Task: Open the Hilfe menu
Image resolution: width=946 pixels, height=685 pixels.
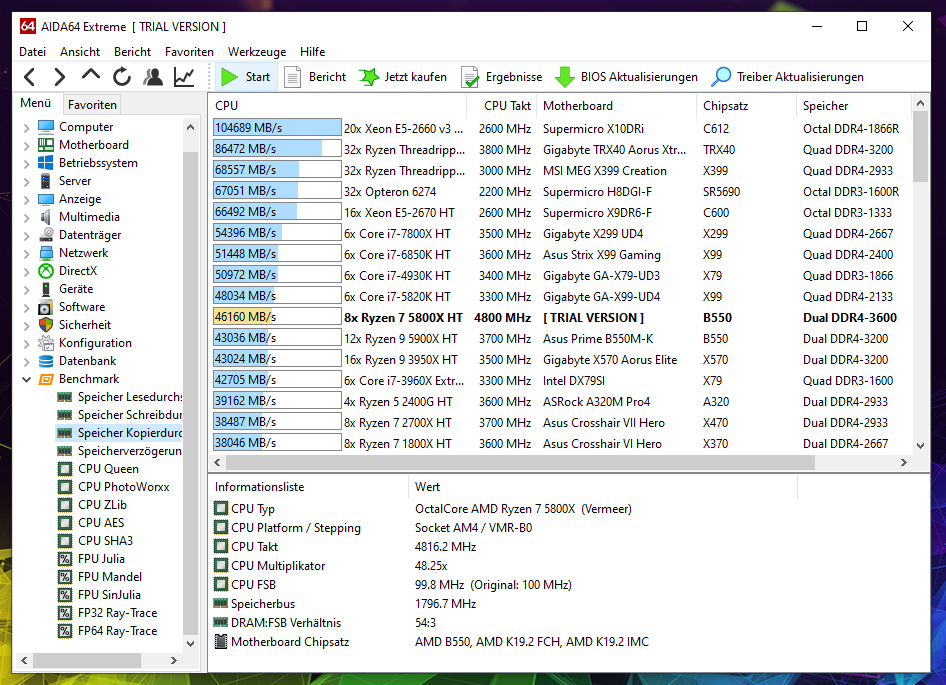Action: (x=313, y=52)
